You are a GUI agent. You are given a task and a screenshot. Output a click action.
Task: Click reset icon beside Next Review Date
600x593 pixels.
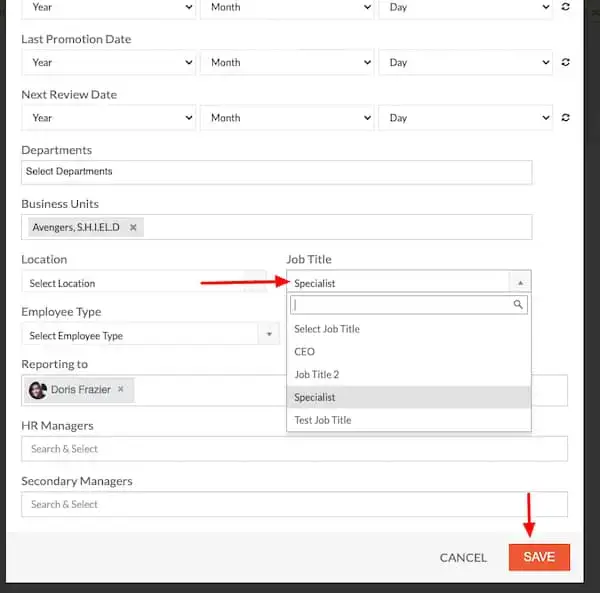point(566,117)
